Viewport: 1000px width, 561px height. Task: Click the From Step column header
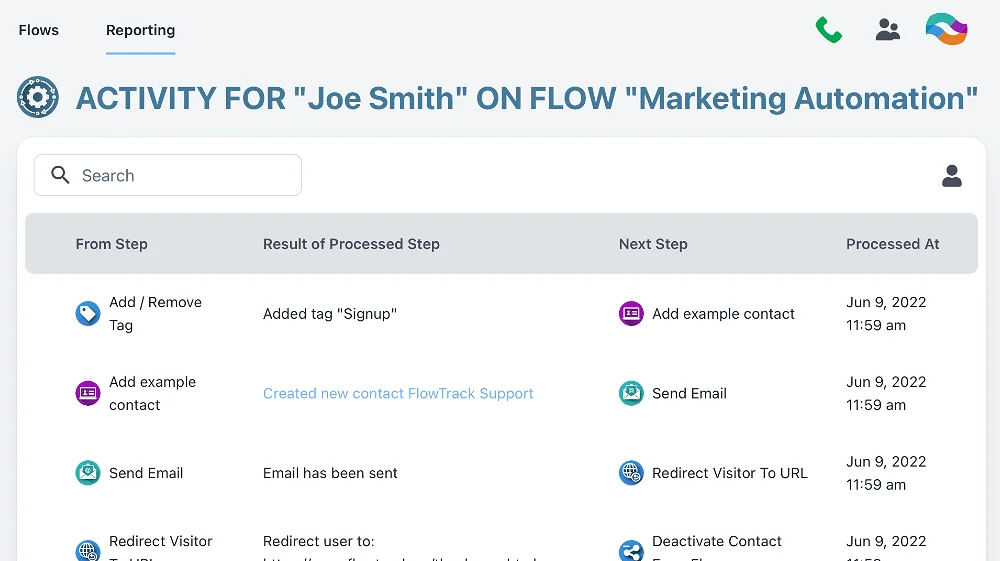(x=111, y=244)
